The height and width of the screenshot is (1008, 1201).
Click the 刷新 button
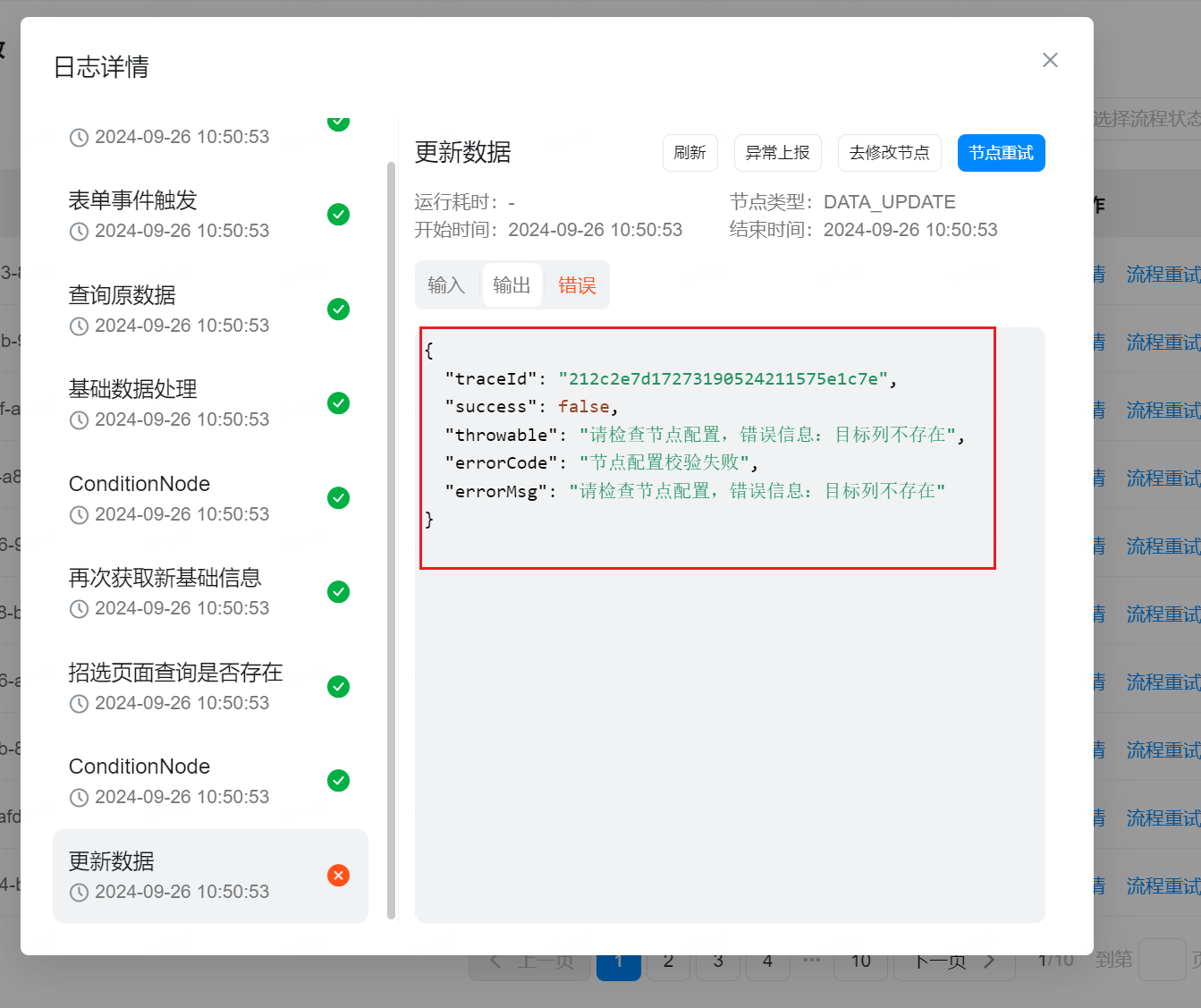click(x=689, y=153)
